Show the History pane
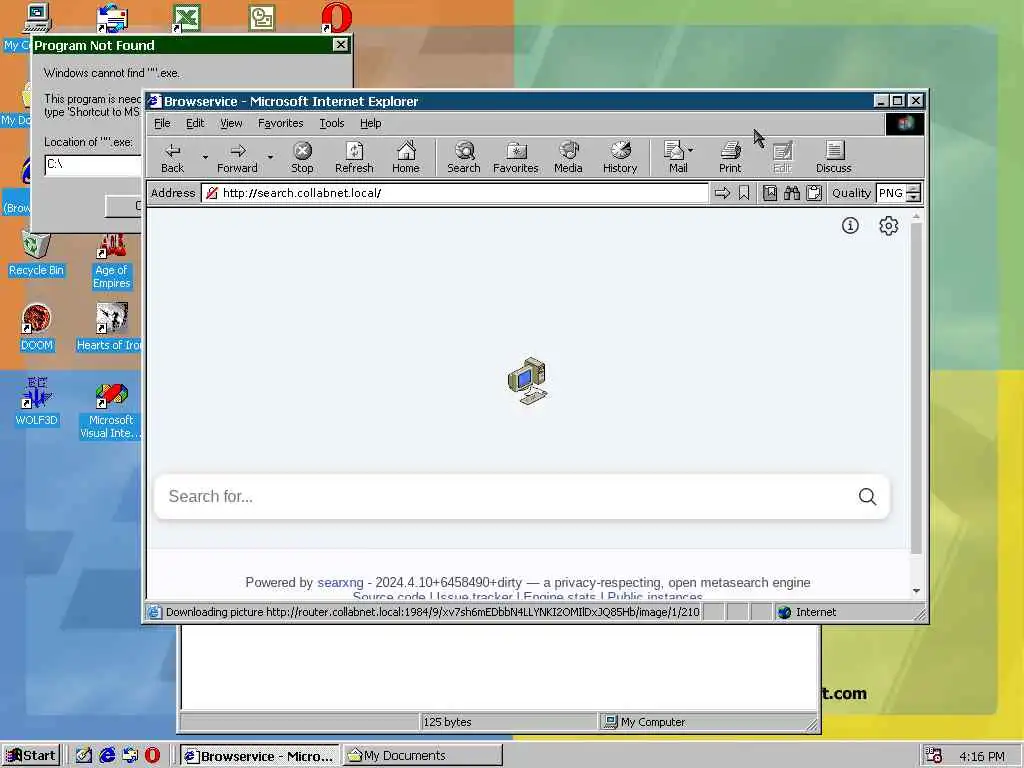This screenshot has width=1024, height=768. 620,157
